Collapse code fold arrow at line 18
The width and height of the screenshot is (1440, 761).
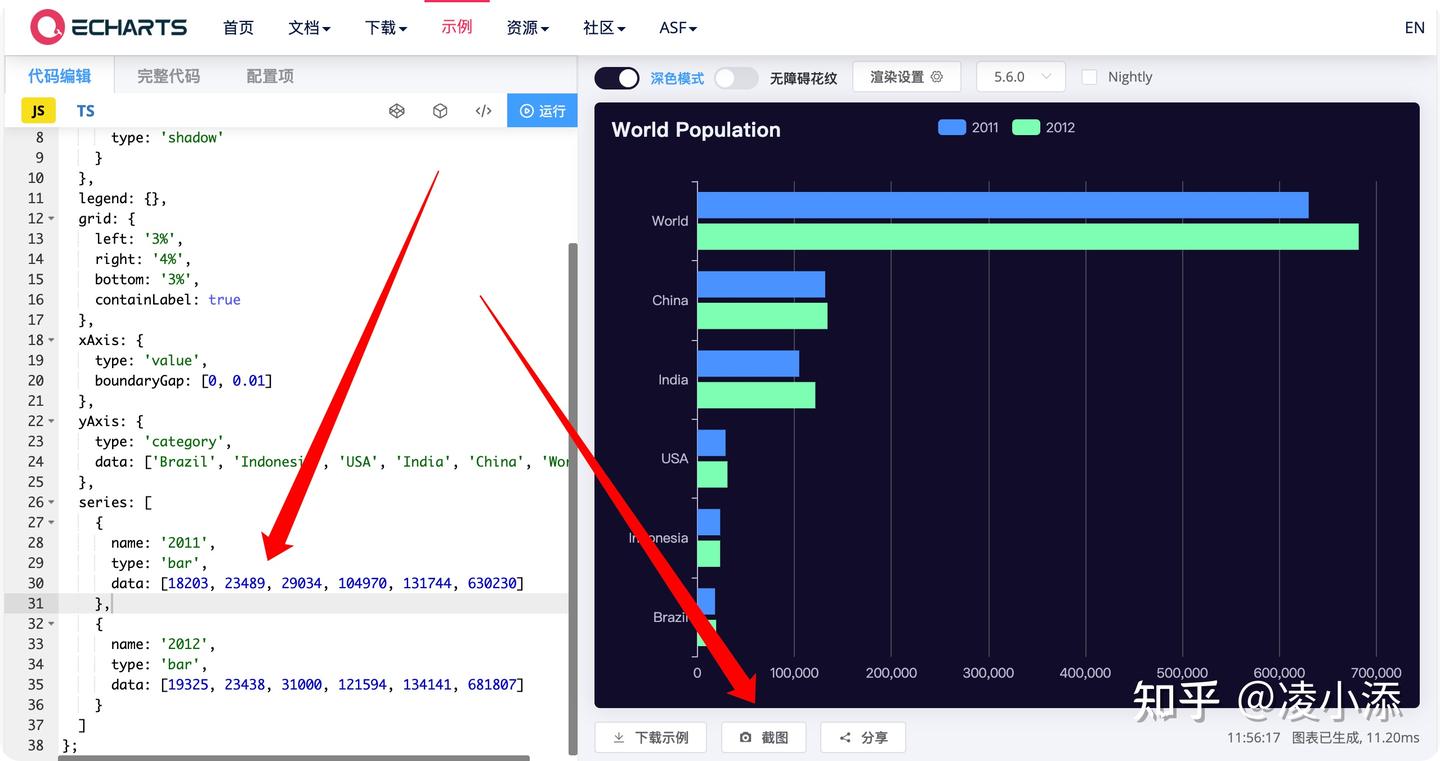click(x=52, y=340)
